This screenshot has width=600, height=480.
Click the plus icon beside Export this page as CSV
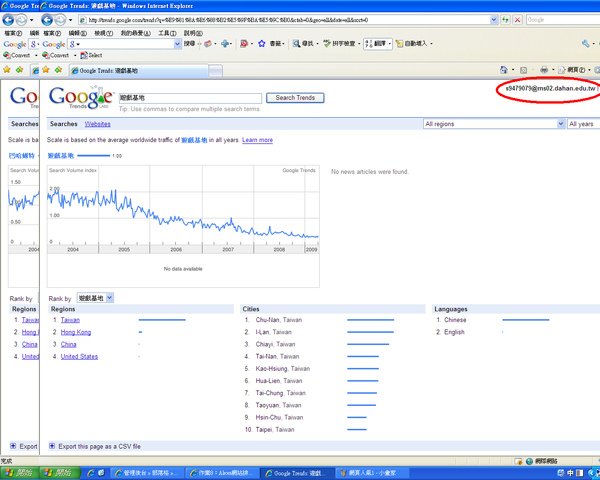coord(52,446)
